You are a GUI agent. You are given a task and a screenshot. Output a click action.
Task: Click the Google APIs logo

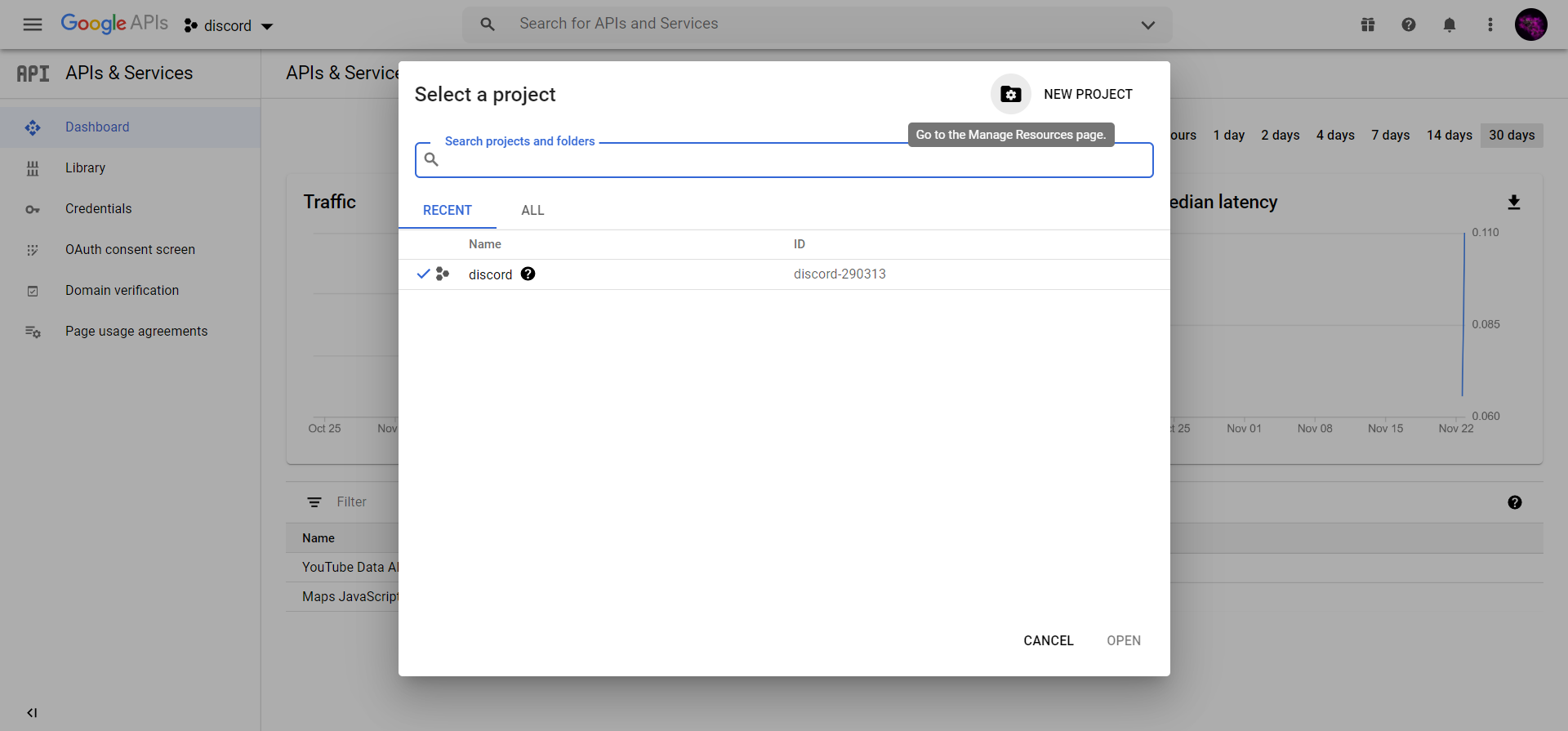(x=114, y=24)
